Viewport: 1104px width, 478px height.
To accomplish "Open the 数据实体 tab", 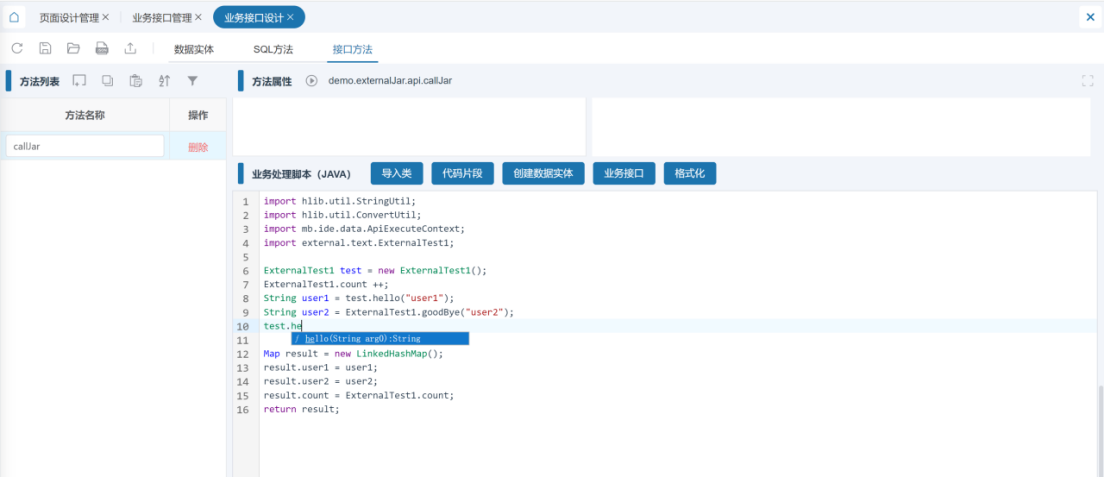I will [x=194, y=49].
